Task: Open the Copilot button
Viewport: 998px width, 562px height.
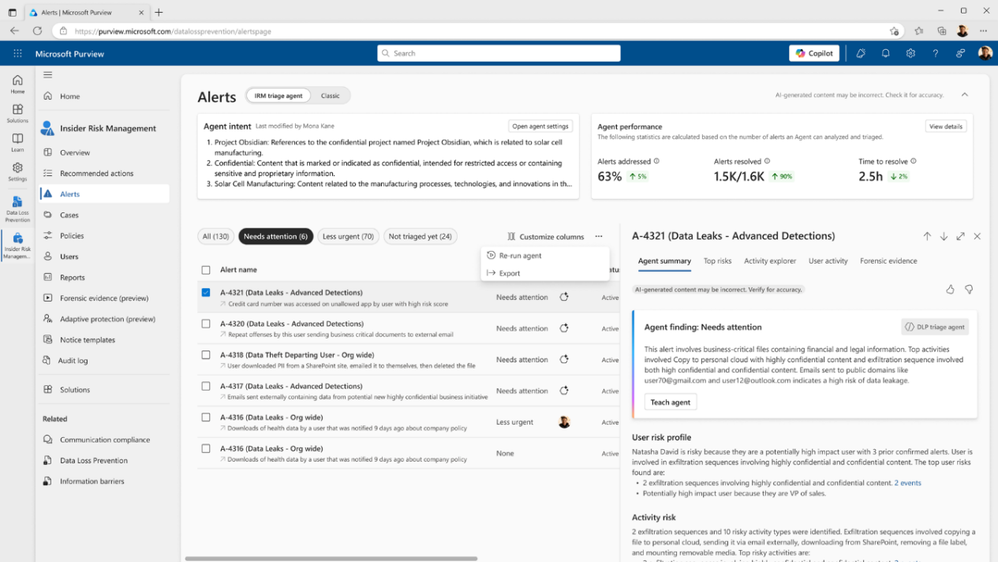Action: (814, 53)
